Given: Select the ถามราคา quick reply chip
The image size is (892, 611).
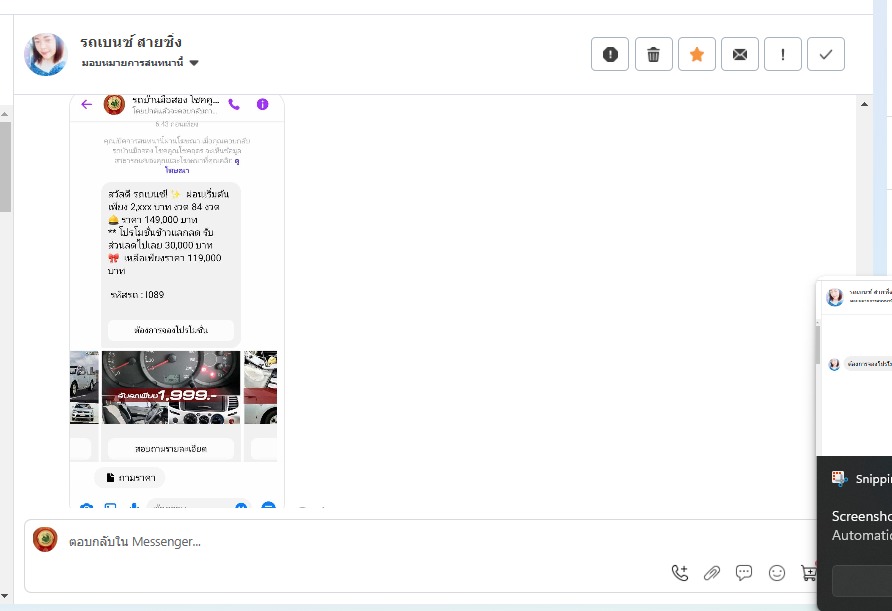Looking at the screenshot, I should point(130,478).
